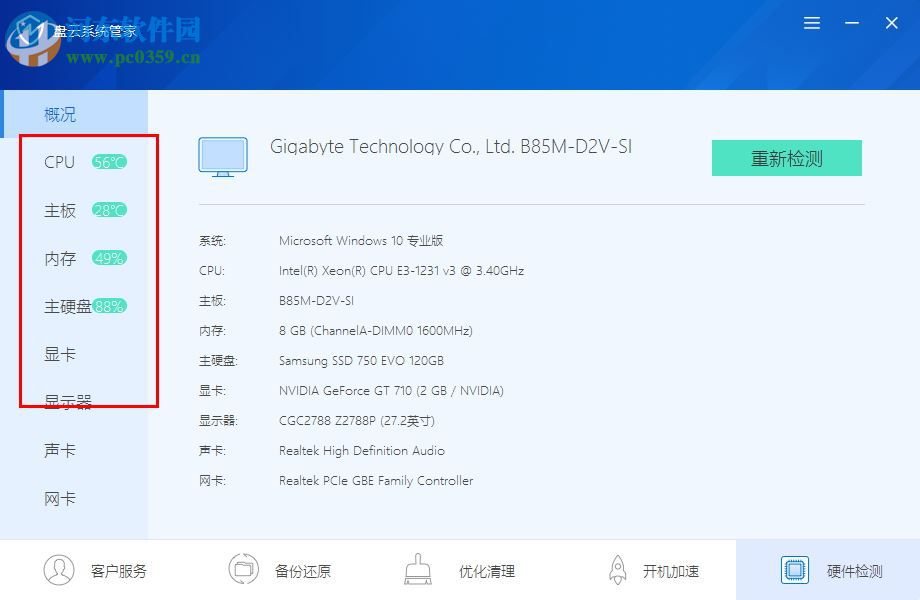The image size is (920, 600).
Task: Open the 网卡 network card sidebar entry
Action: coord(60,498)
